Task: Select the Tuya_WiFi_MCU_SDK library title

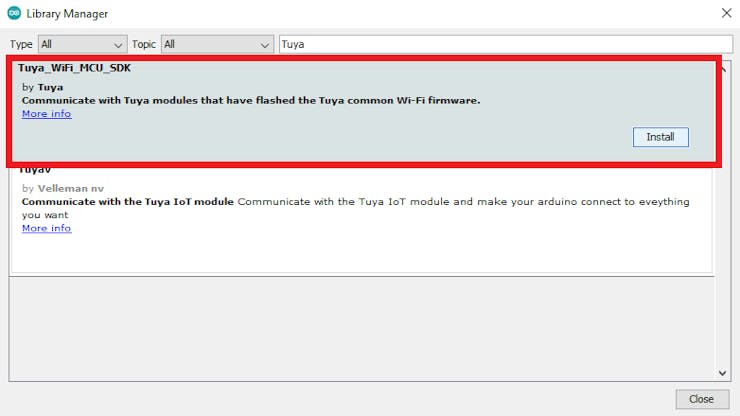Action: pos(74,69)
